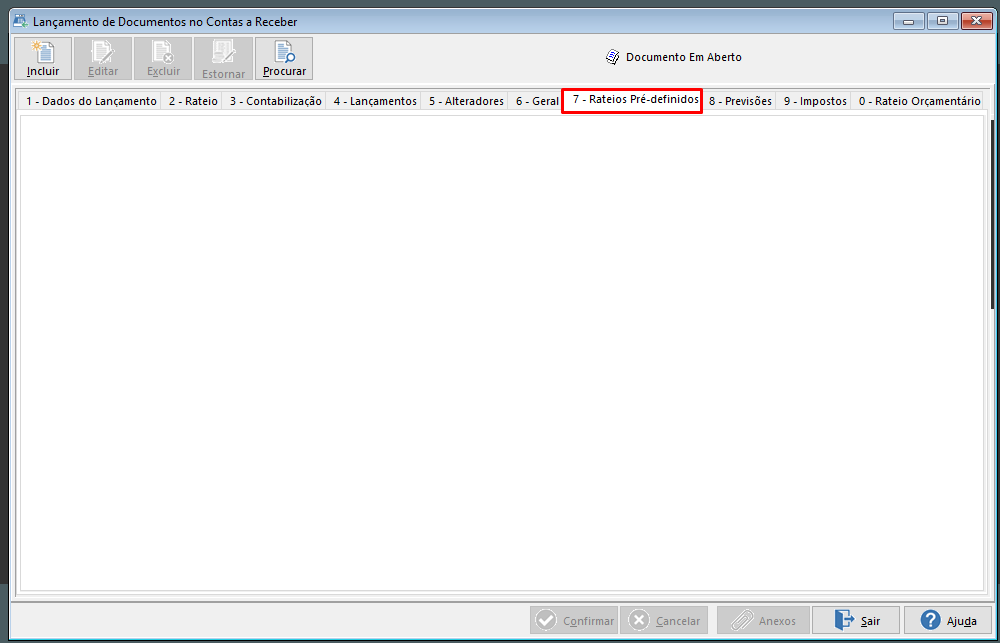This screenshot has height=643, width=1000.
Task: Click the Estornar toolbar button
Action: pyautogui.click(x=223, y=59)
